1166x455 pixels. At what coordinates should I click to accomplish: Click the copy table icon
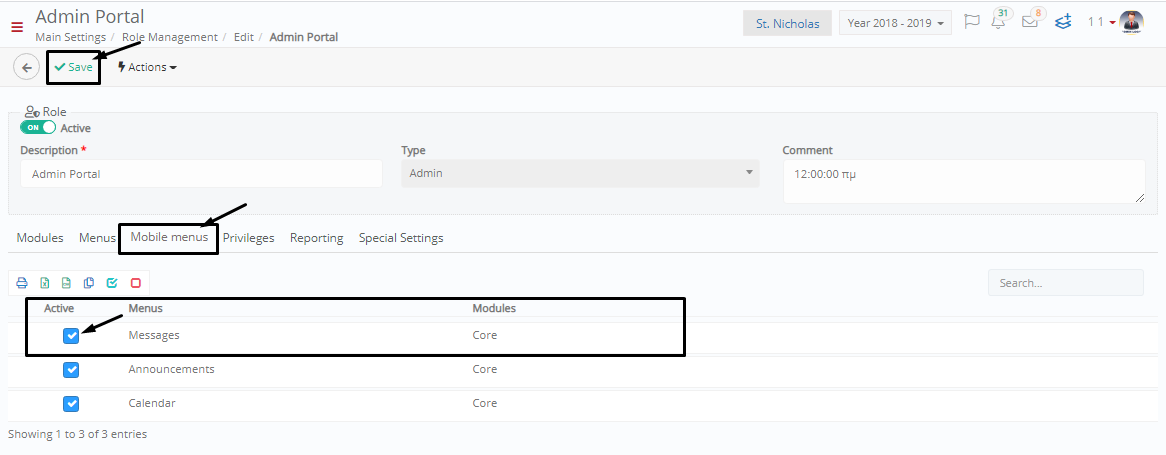(x=89, y=283)
